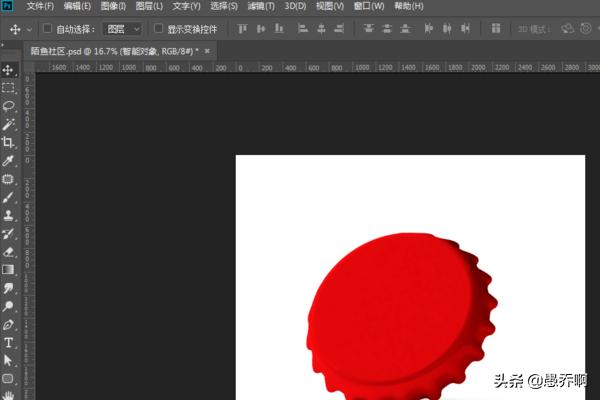Open the 窗口(W) menu

pyautogui.click(x=368, y=6)
